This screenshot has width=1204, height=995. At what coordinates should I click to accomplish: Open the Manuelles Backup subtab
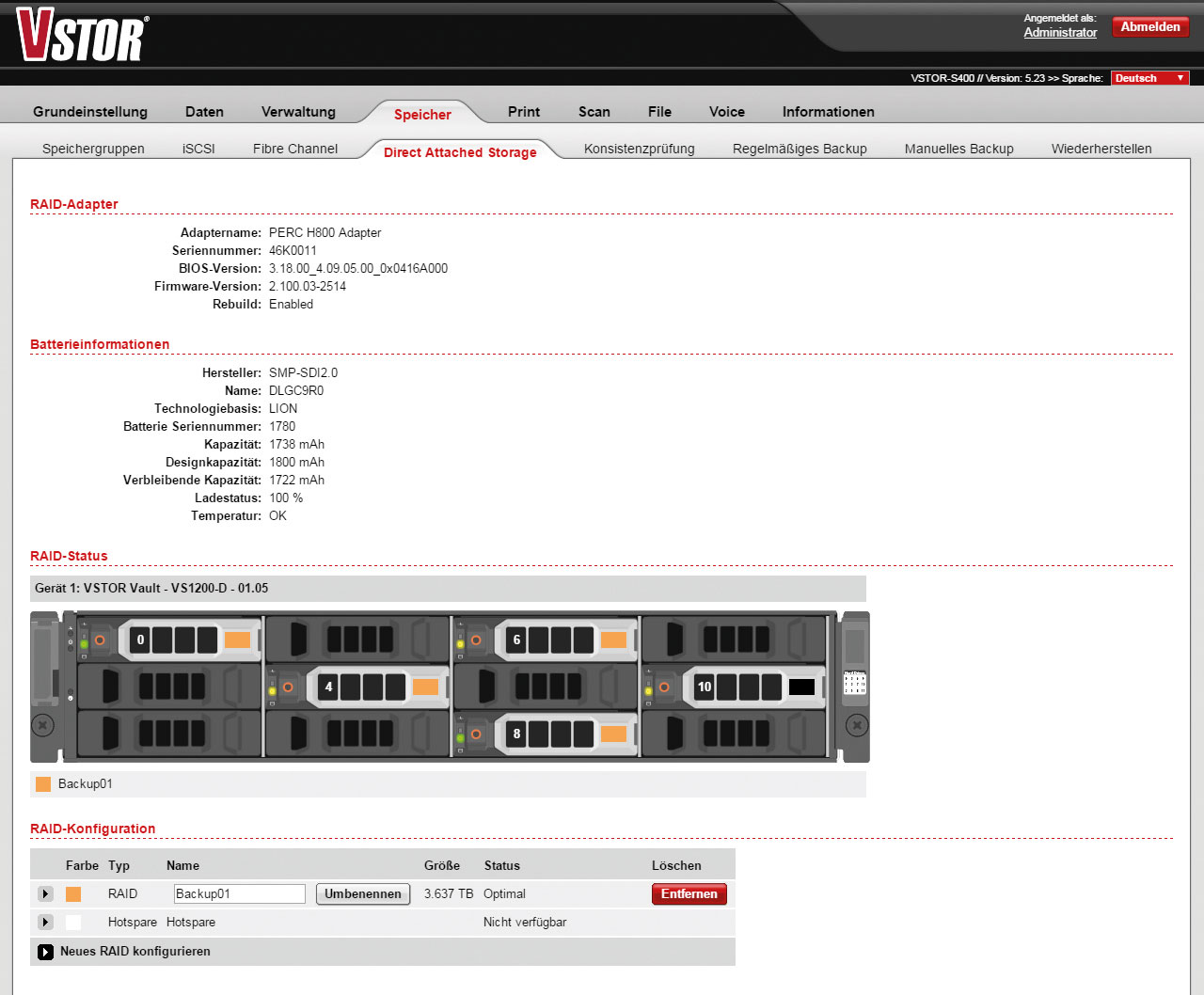pos(959,149)
